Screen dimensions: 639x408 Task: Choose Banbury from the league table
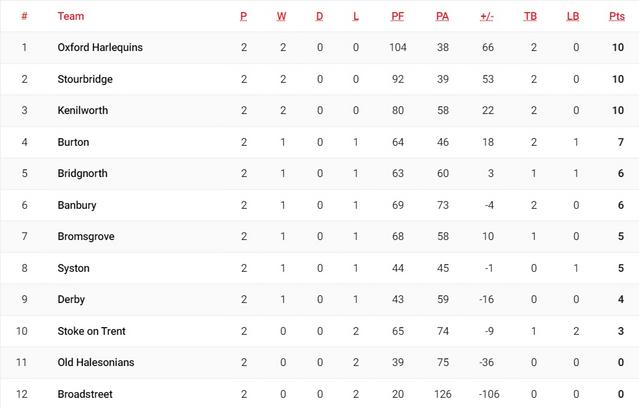[77, 205]
